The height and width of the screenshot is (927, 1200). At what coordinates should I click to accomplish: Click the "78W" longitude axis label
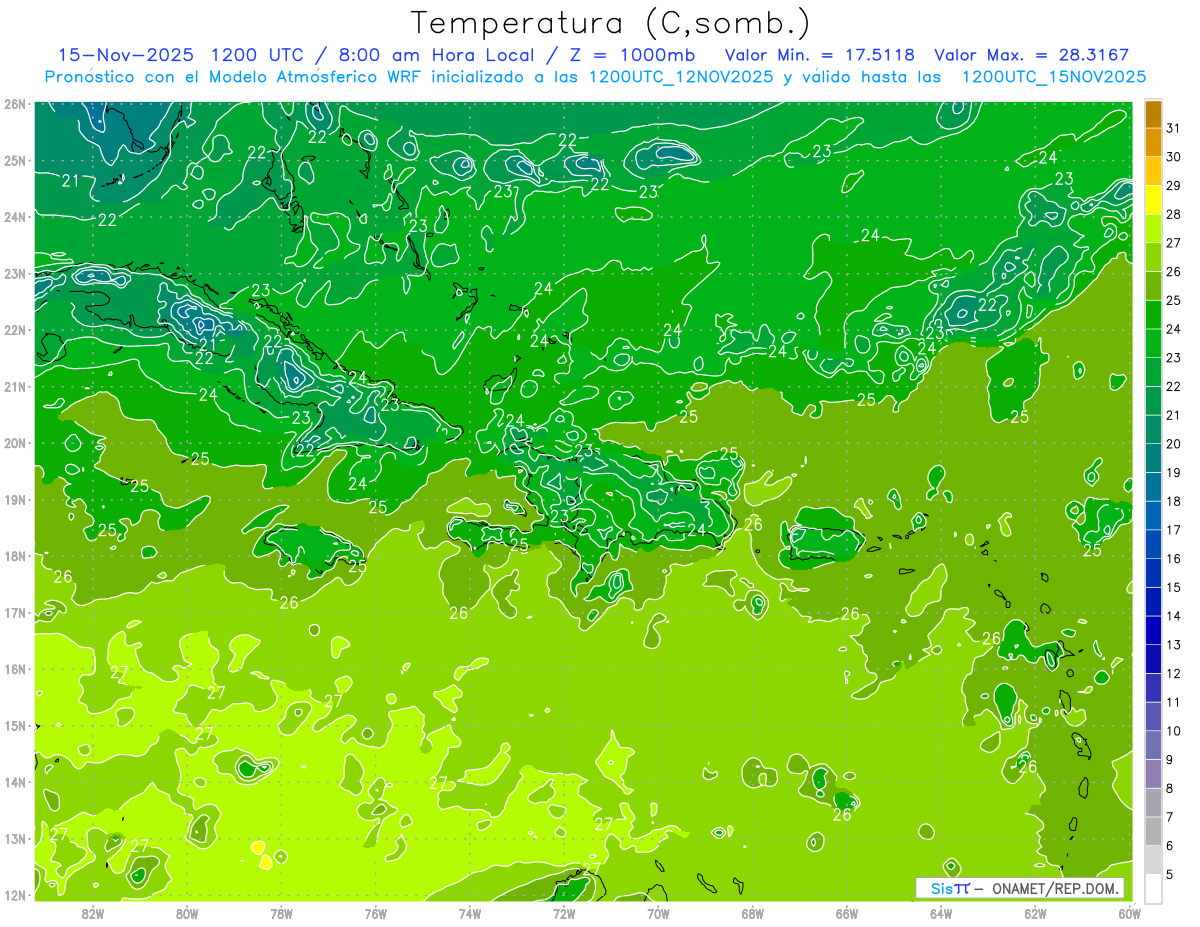pos(281,913)
